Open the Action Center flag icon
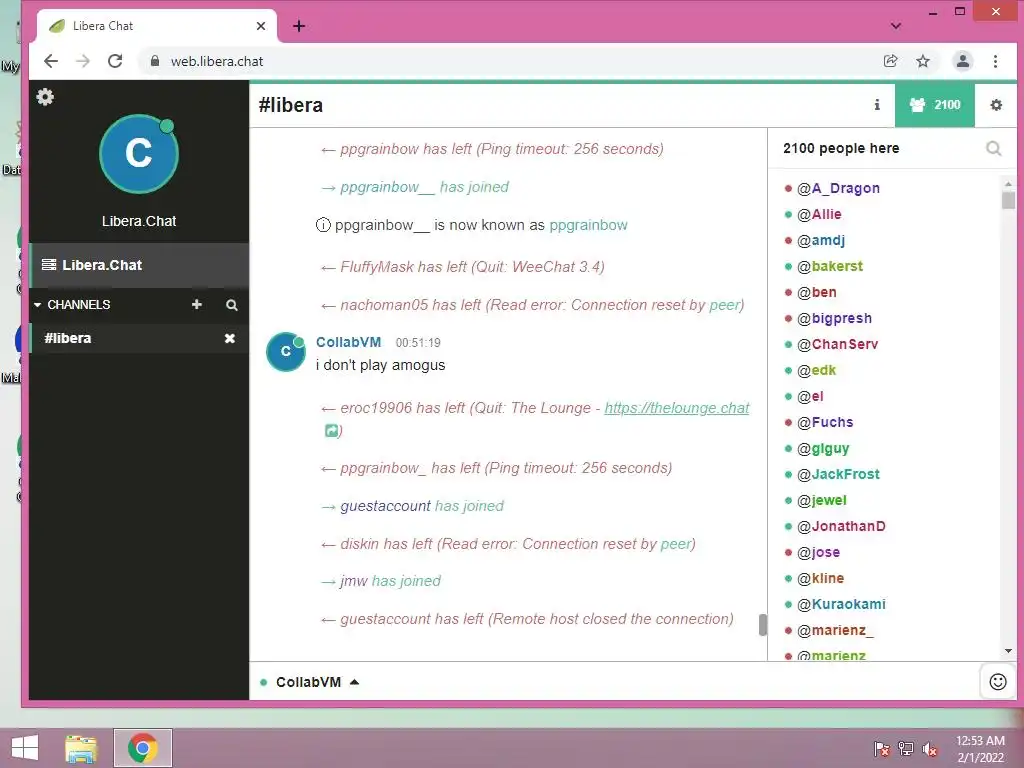 pos(882,749)
